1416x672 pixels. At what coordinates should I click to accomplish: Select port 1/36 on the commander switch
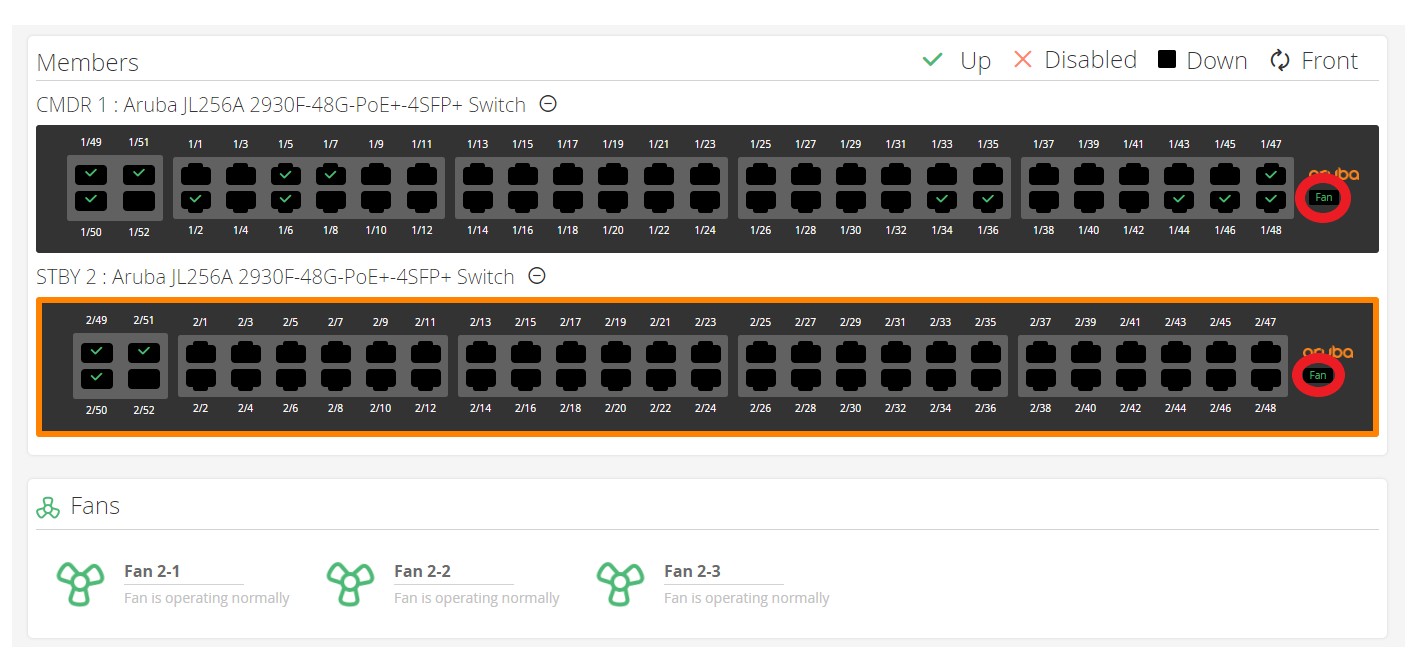click(x=987, y=200)
